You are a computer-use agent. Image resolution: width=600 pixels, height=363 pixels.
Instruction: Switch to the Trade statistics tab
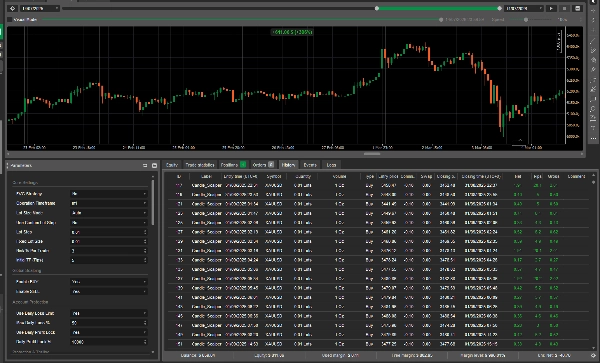pos(199,165)
